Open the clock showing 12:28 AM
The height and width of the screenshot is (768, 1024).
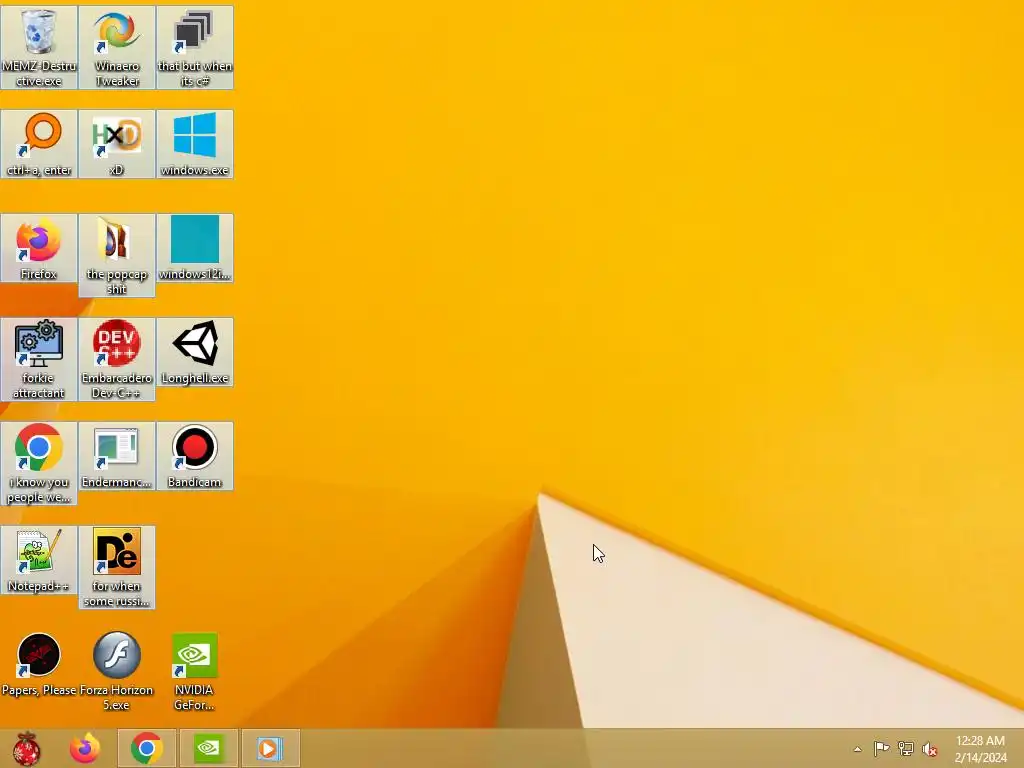pos(980,749)
